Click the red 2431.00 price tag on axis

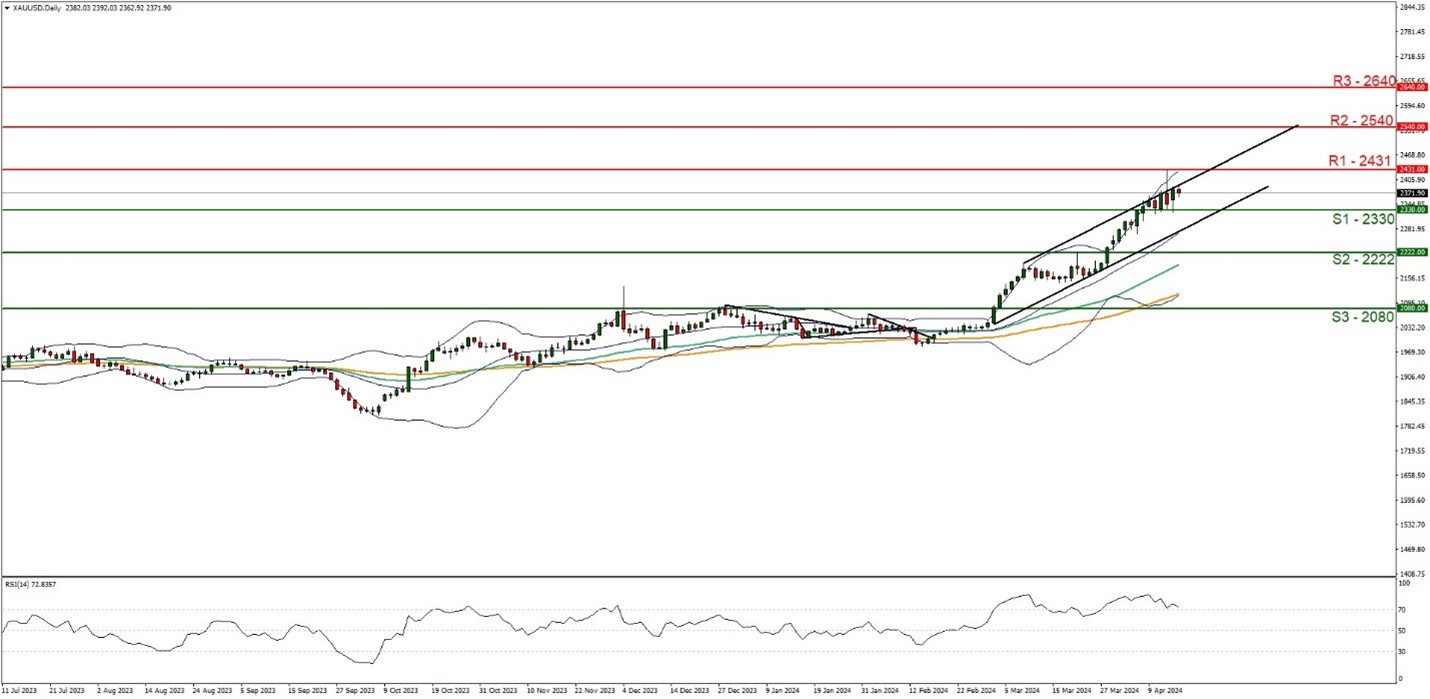click(1411, 170)
